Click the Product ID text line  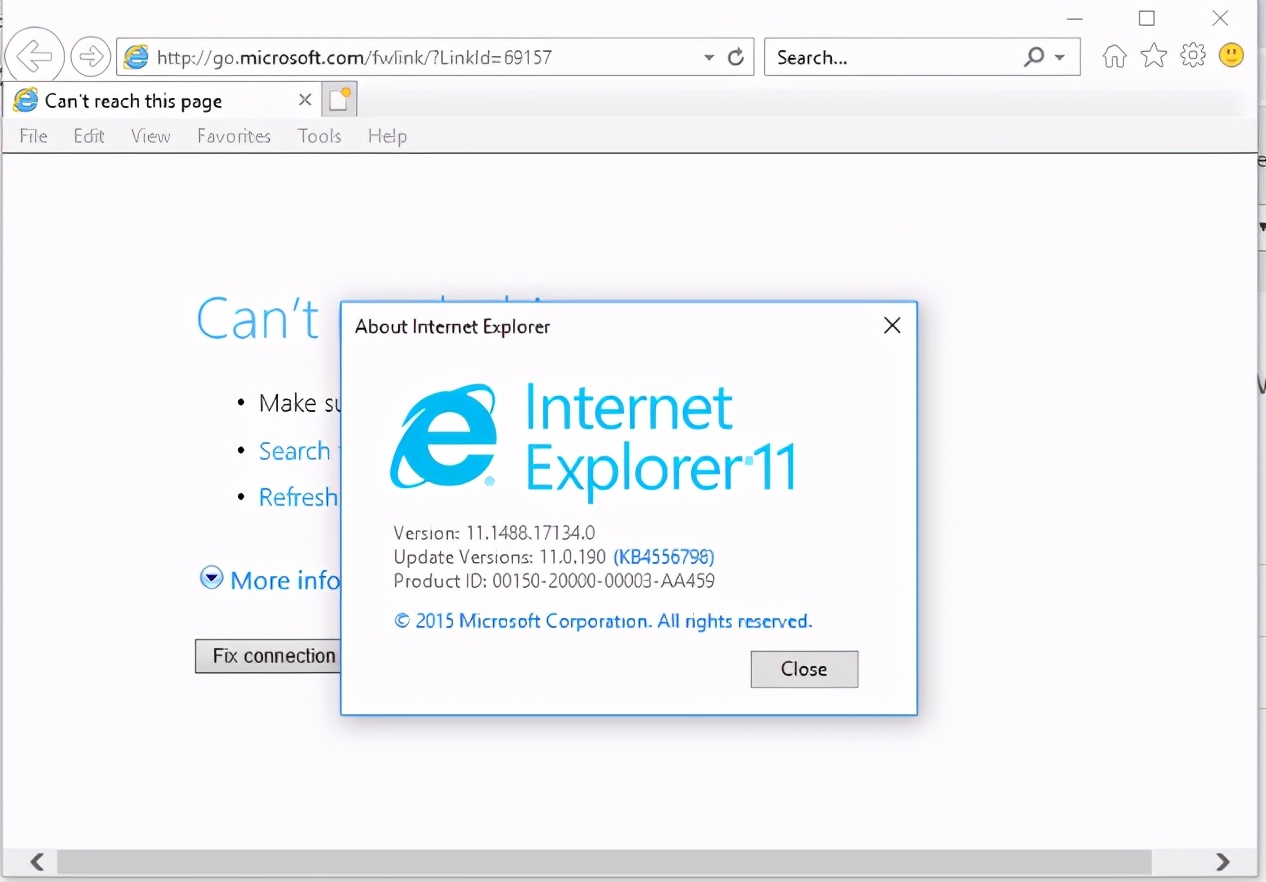pyautogui.click(x=554, y=581)
